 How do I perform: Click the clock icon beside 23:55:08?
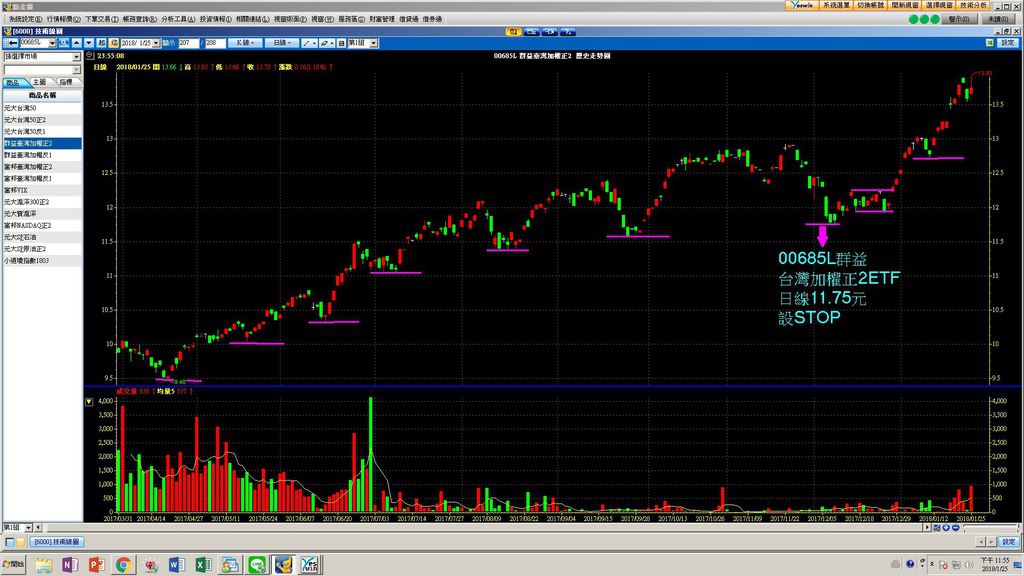(x=89, y=56)
